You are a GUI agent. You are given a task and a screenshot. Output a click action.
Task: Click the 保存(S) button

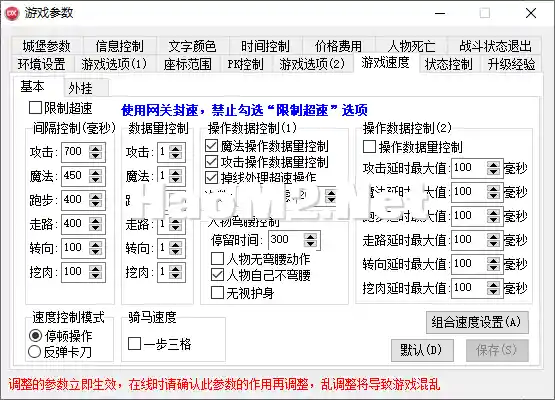click(497, 350)
